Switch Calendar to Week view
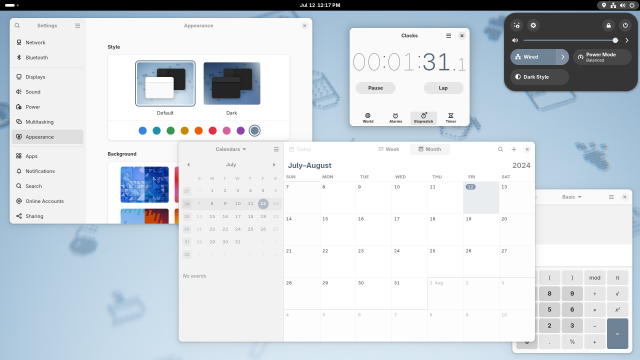 (389, 149)
